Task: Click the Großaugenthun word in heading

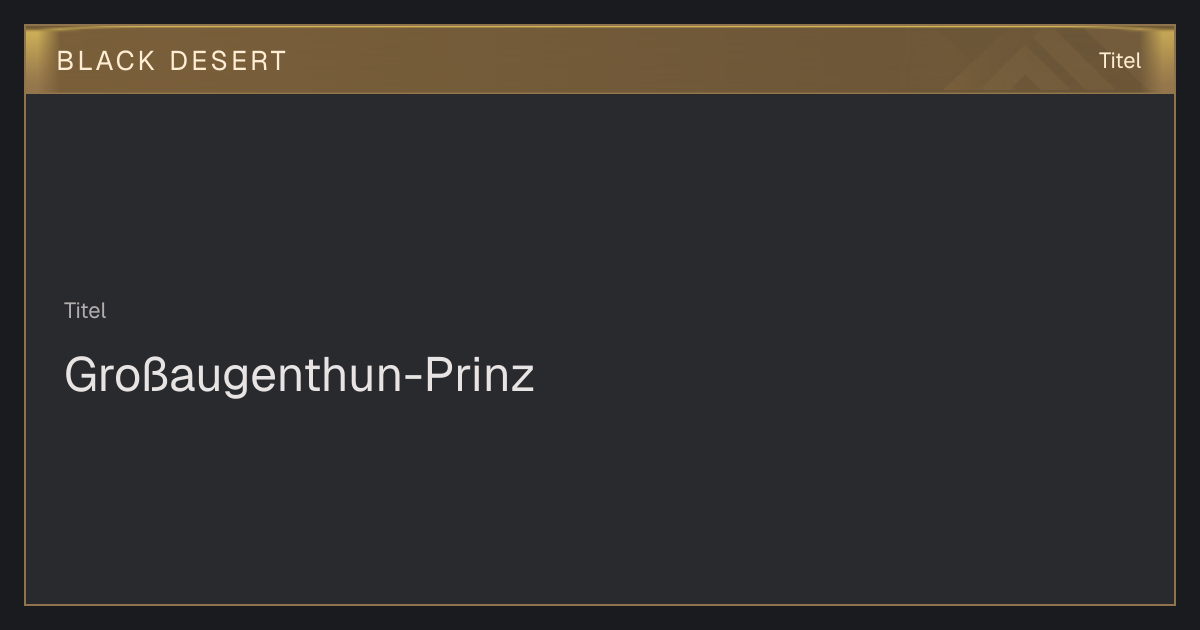Action: (x=232, y=376)
